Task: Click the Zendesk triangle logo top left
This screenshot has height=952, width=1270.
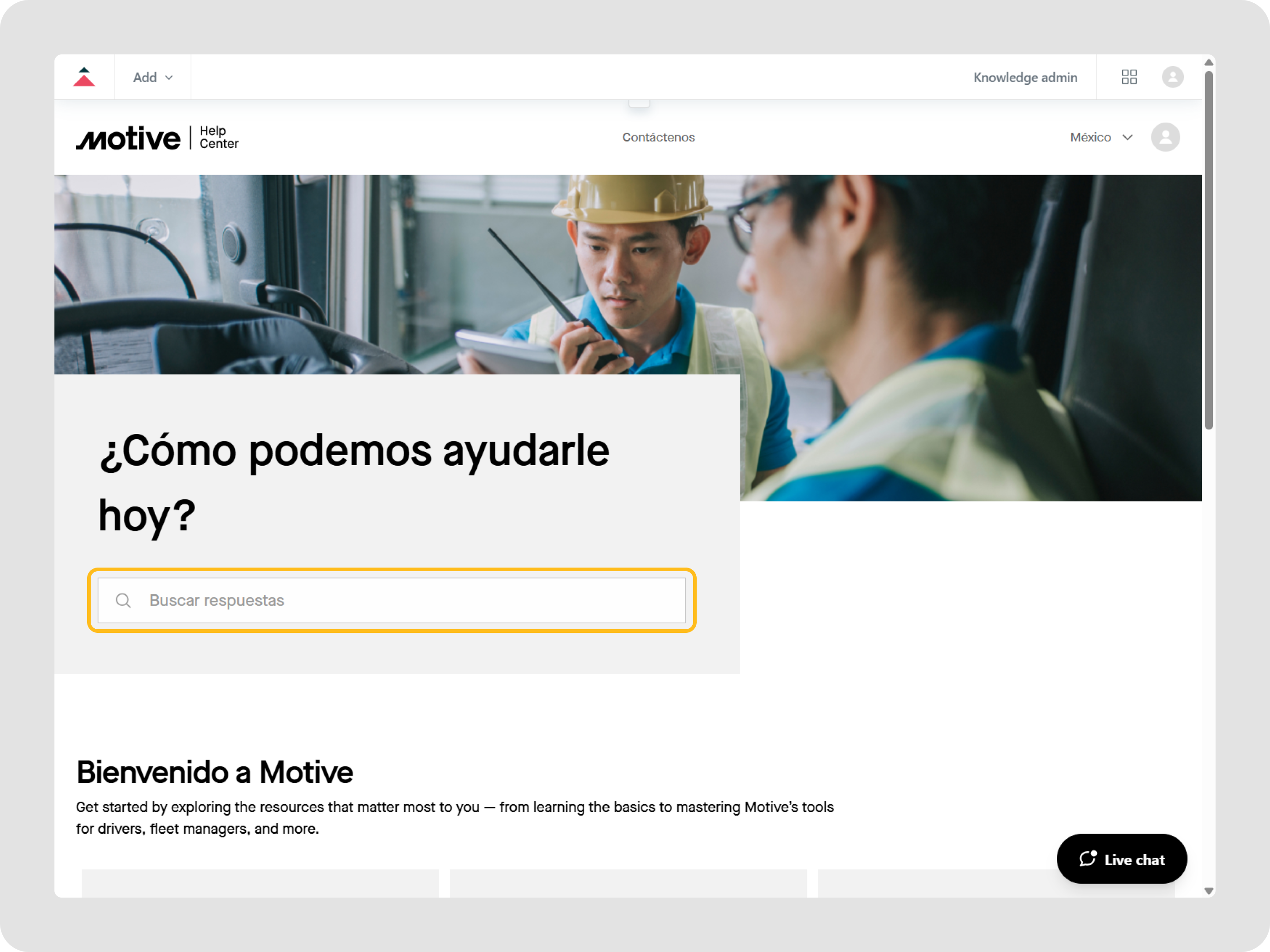Action: [x=84, y=77]
